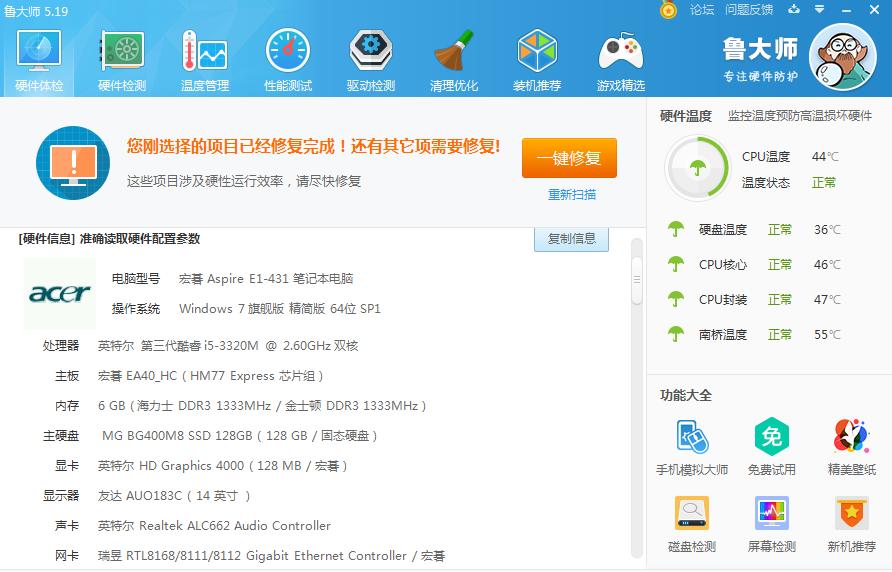
Task: Click the acer brand logo
Action: (60, 294)
